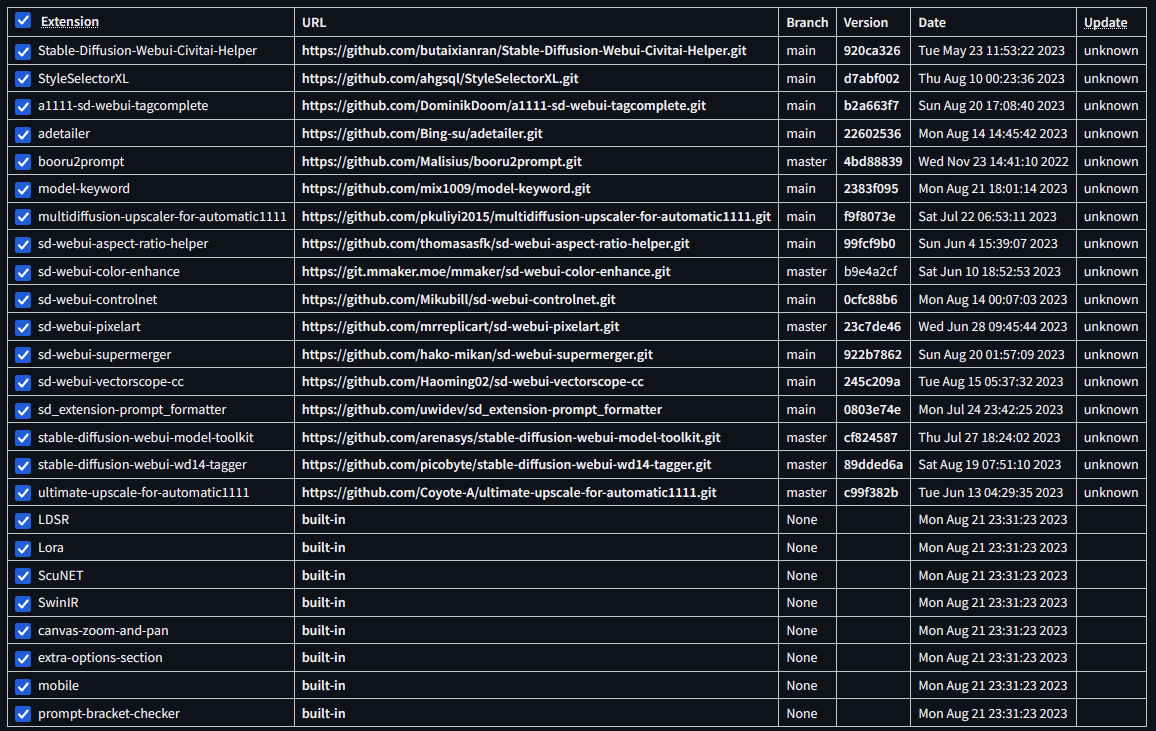
Task: Disable the adetailer extension
Action: [x=22, y=133]
